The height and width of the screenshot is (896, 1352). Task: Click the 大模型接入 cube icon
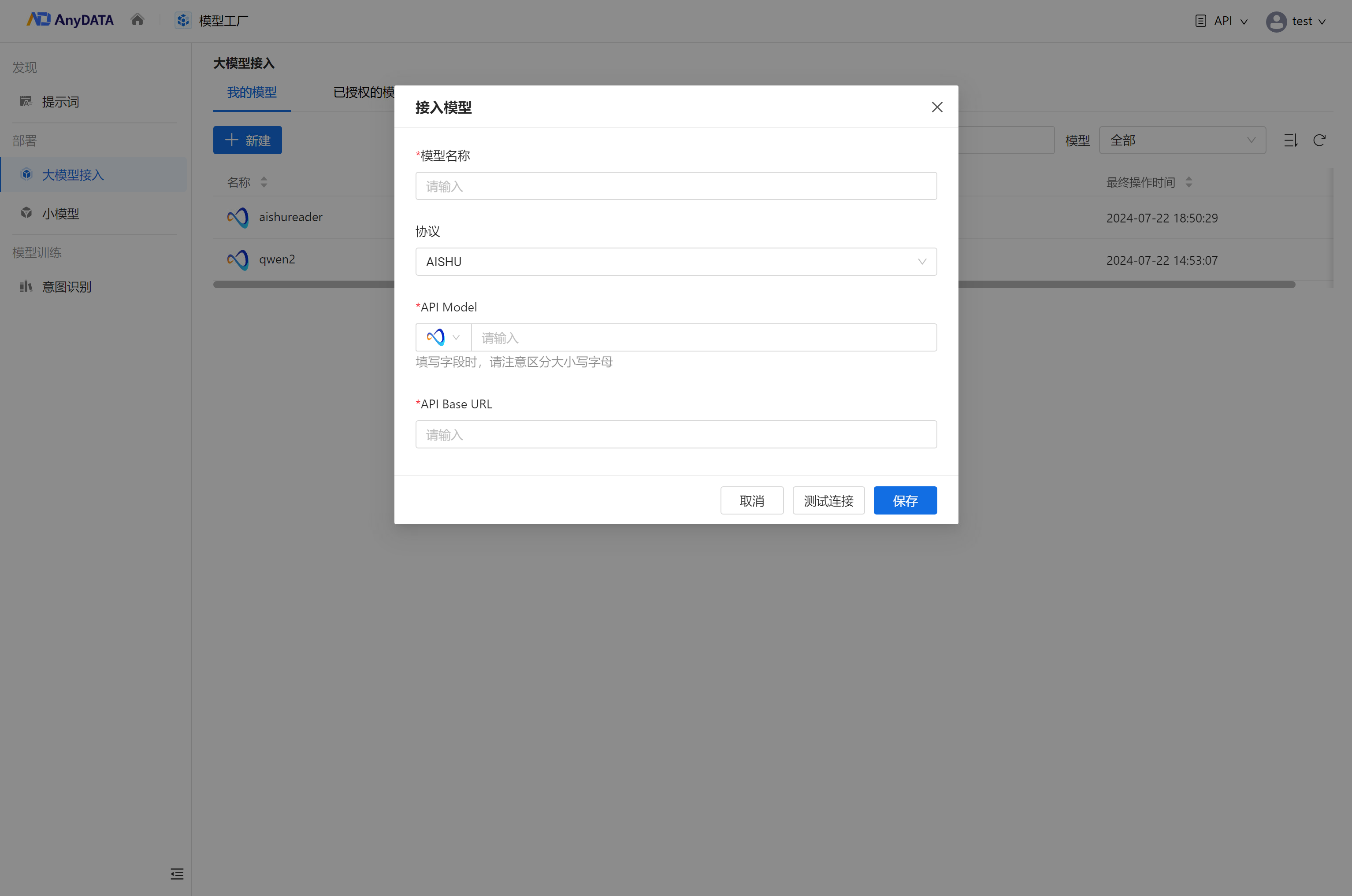pos(26,174)
